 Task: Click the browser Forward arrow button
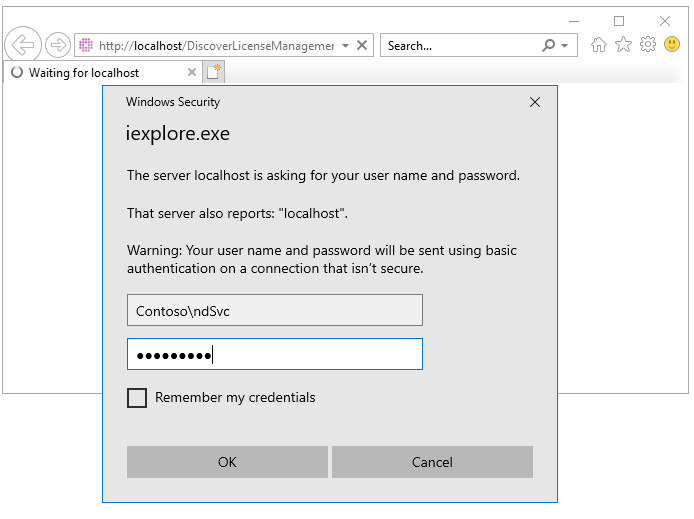[58, 45]
